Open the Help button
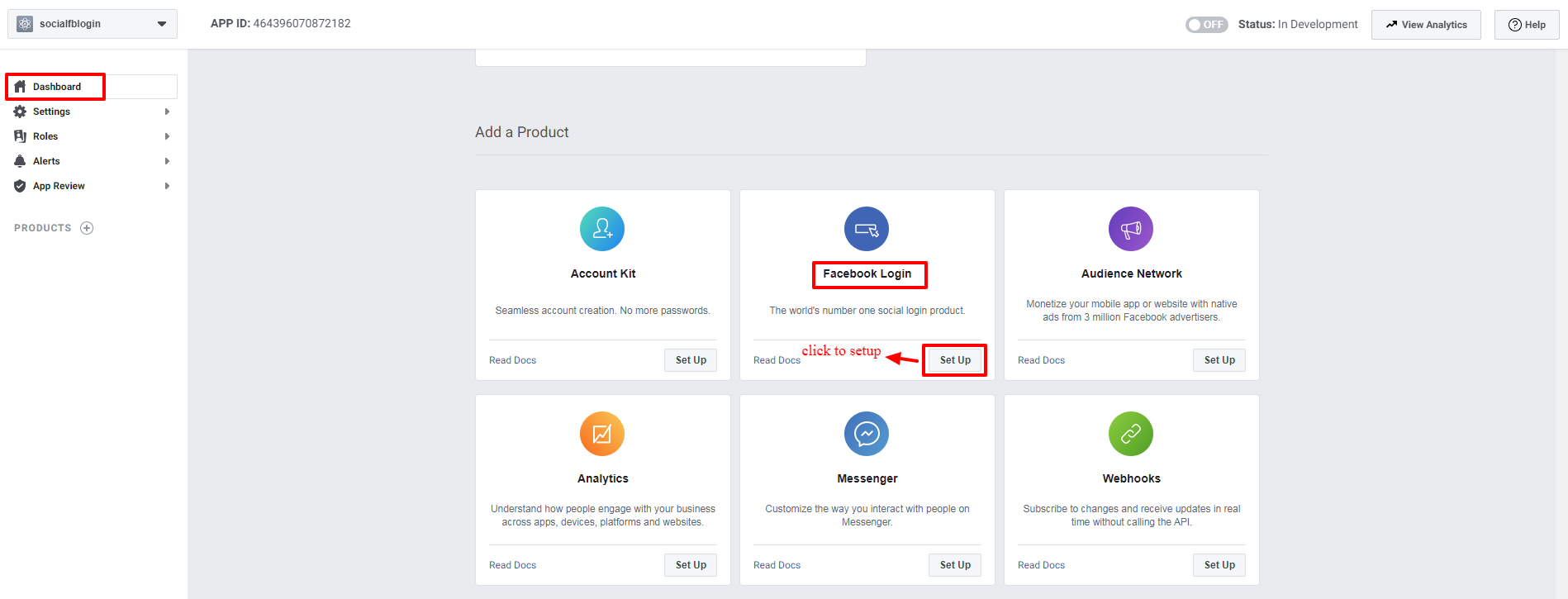This screenshot has width=1568, height=599. 1526,25
